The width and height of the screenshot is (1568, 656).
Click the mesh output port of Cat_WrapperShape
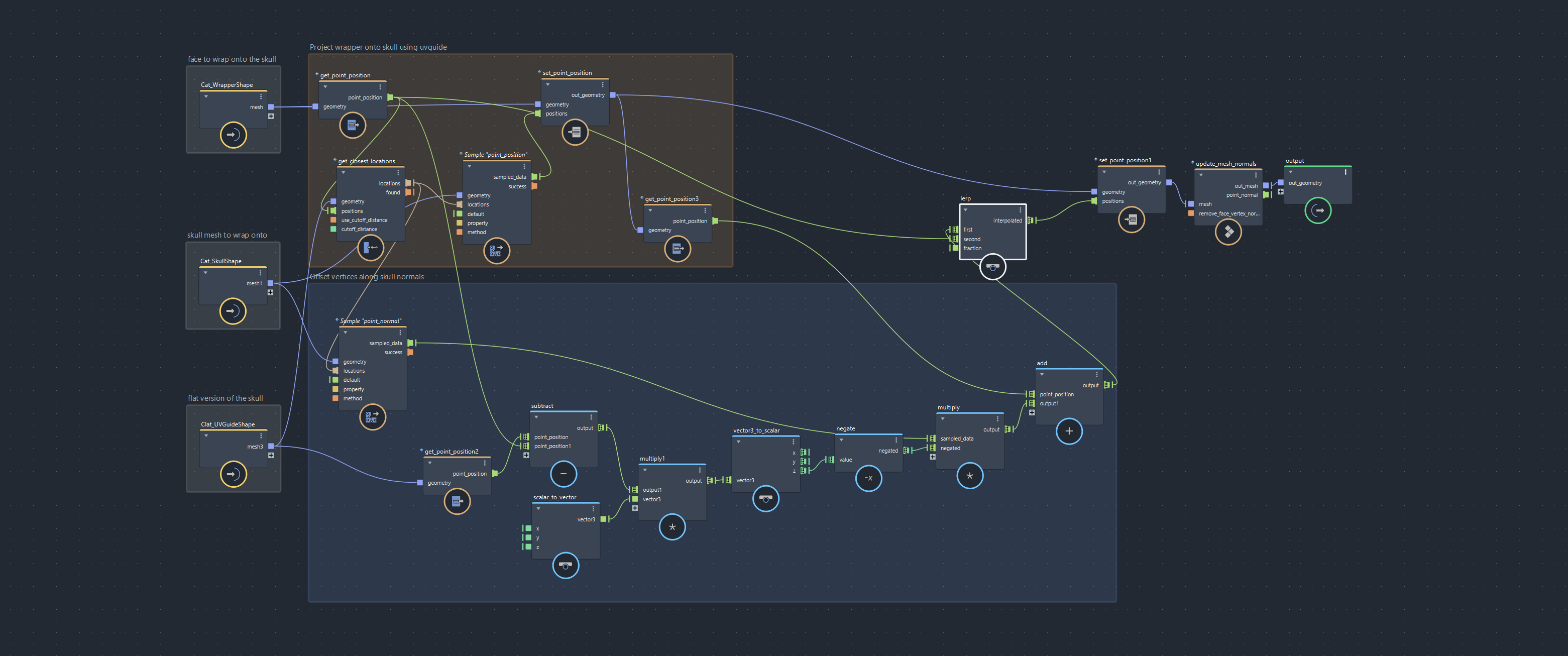click(271, 107)
